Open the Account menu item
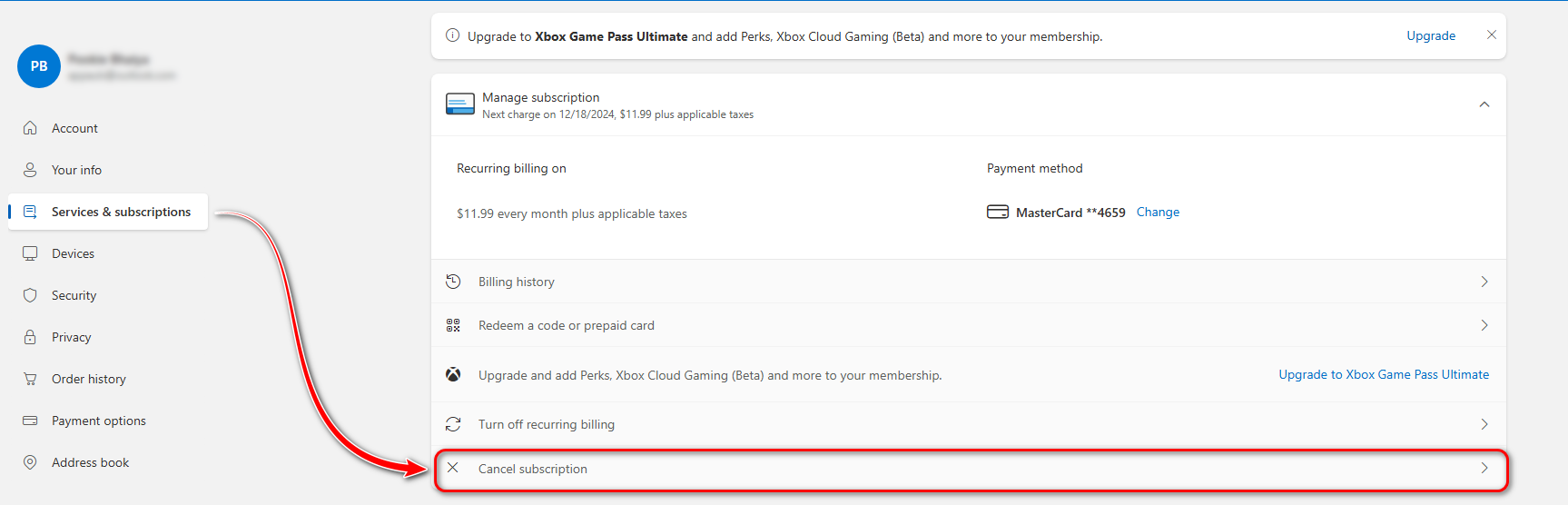The width and height of the screenshot is (1568, 505). click(74, 128)
